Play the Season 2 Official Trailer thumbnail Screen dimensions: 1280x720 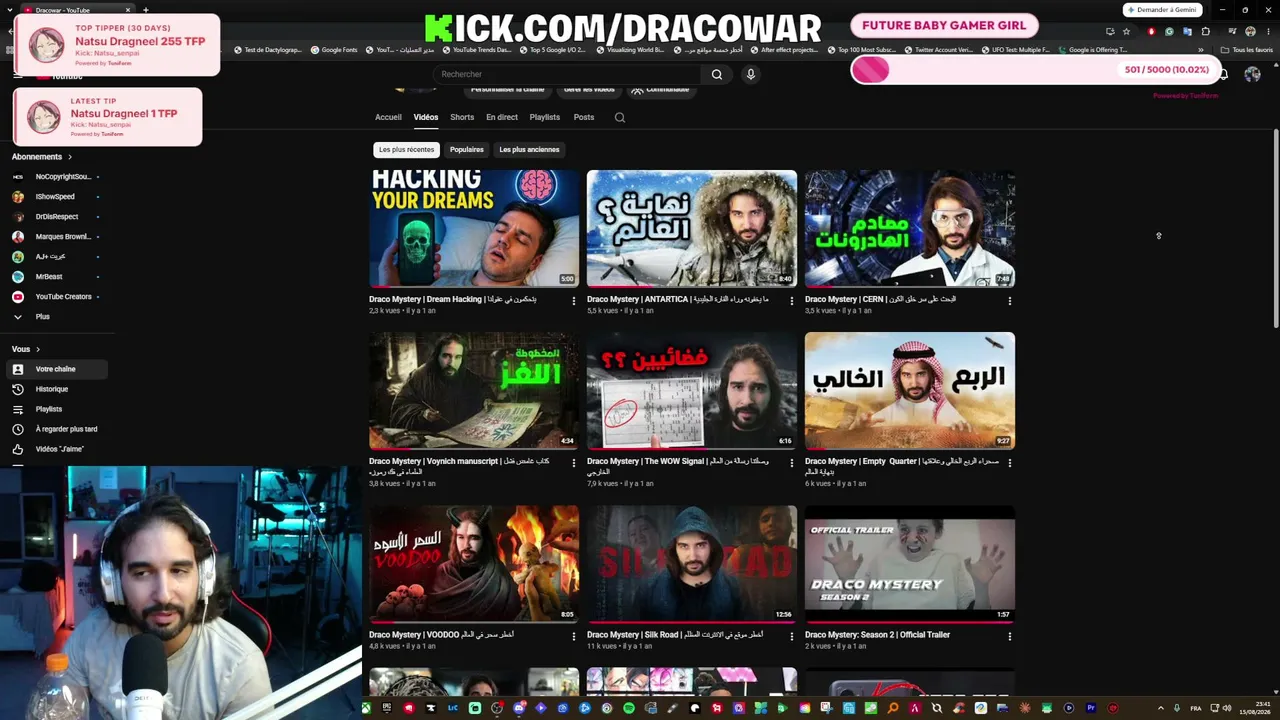tap(910, 564)
